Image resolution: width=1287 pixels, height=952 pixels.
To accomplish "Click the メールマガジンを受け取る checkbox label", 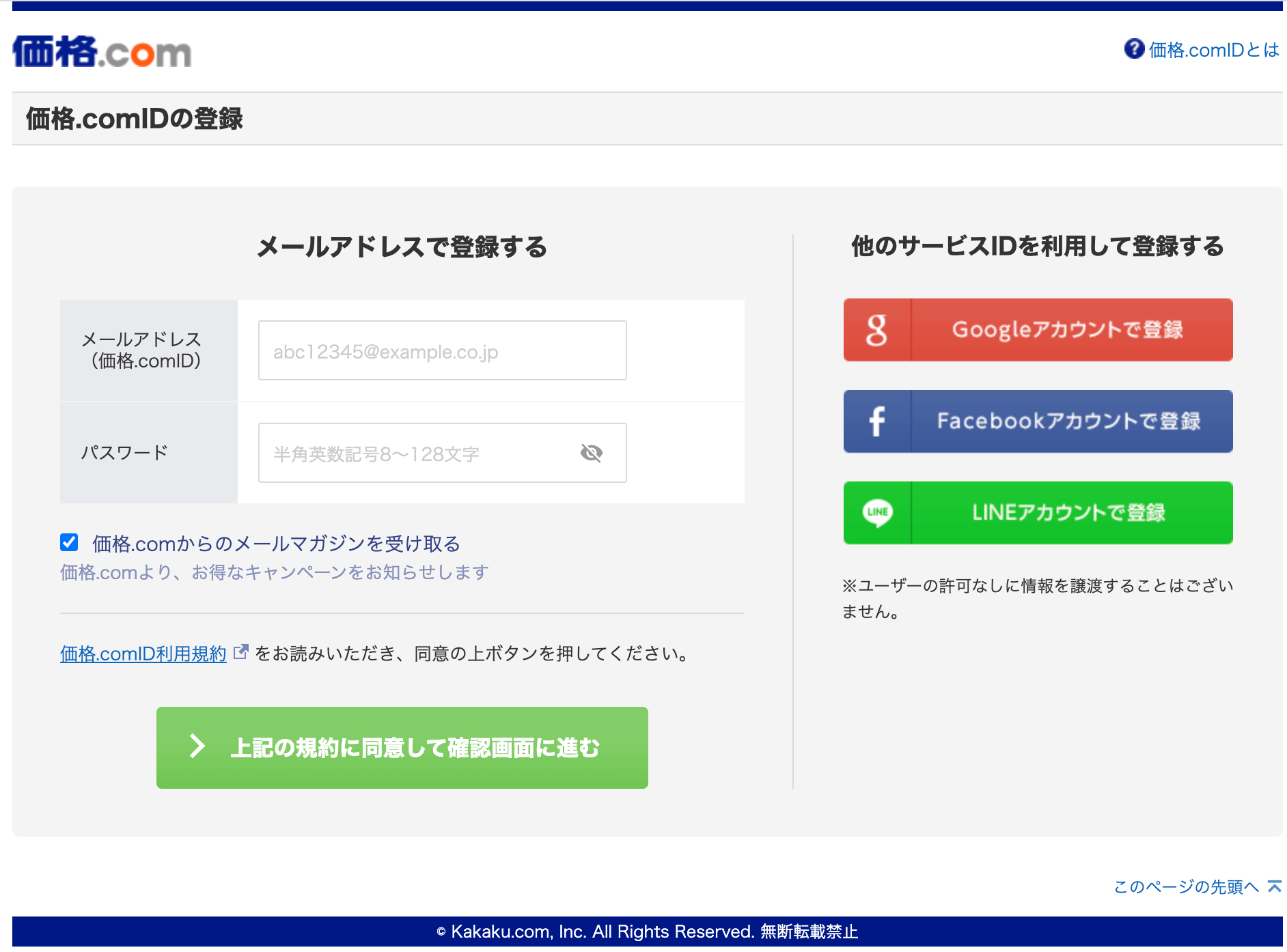I will (277, 544).
